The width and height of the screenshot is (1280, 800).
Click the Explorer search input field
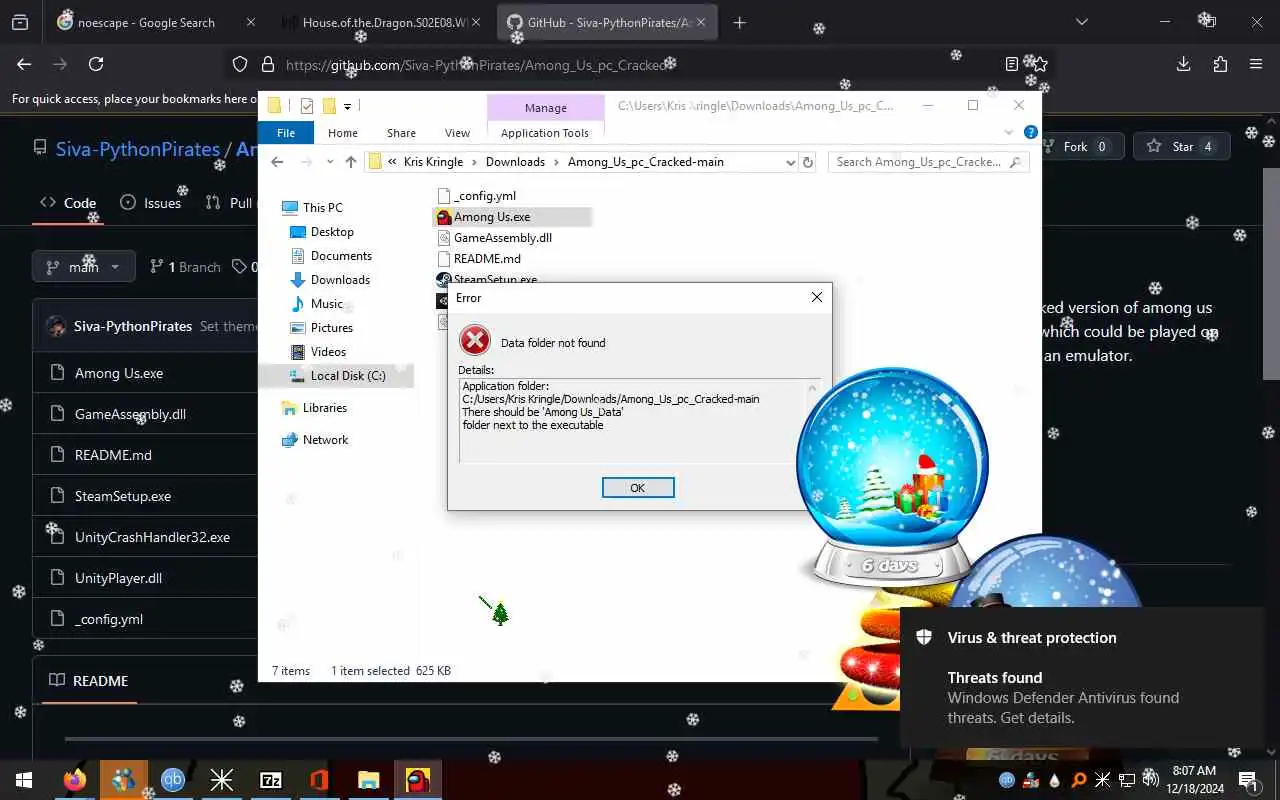point(918,162)
